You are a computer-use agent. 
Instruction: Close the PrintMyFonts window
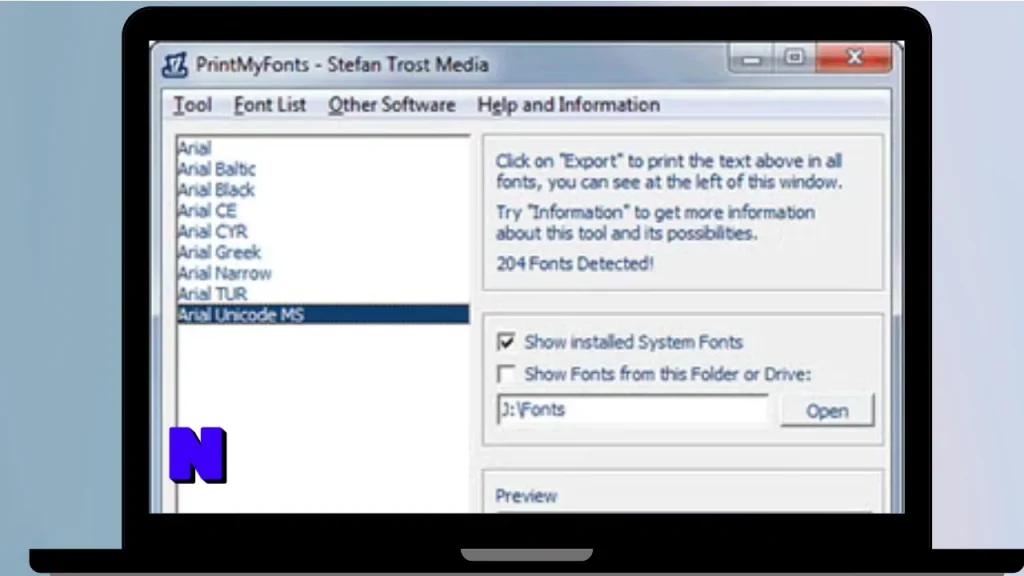854,58
